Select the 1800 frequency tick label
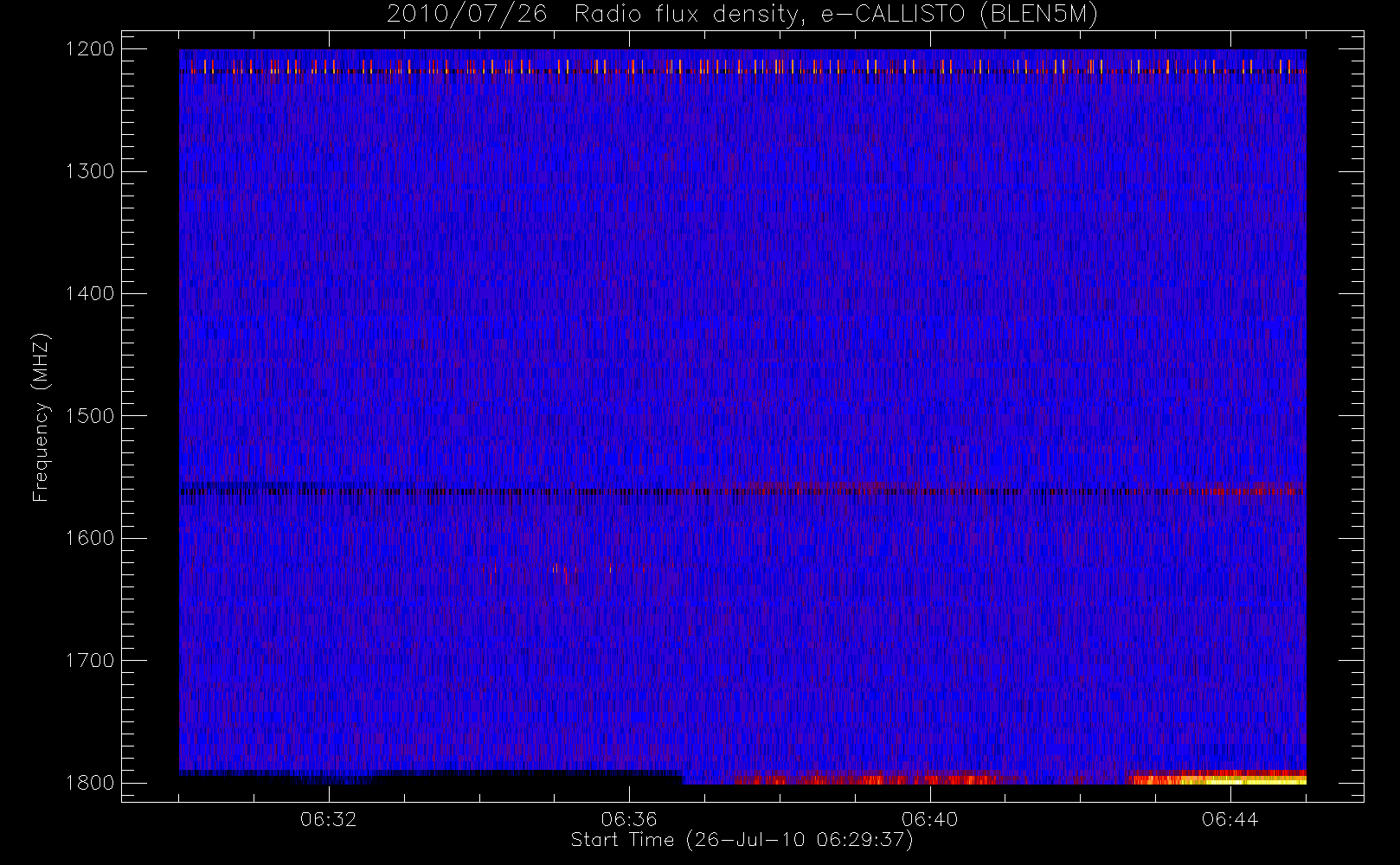Viewport: 1400px width, 865px height. [x=90, y=783]
